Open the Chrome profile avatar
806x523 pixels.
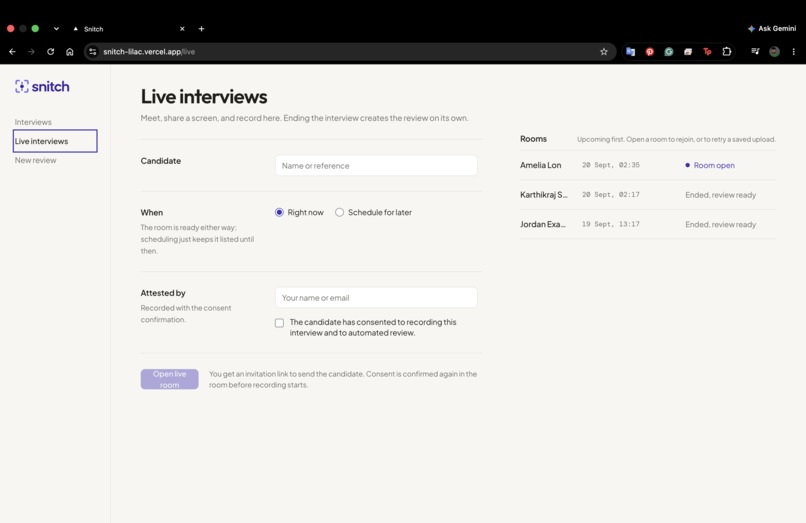pos(774,51)
